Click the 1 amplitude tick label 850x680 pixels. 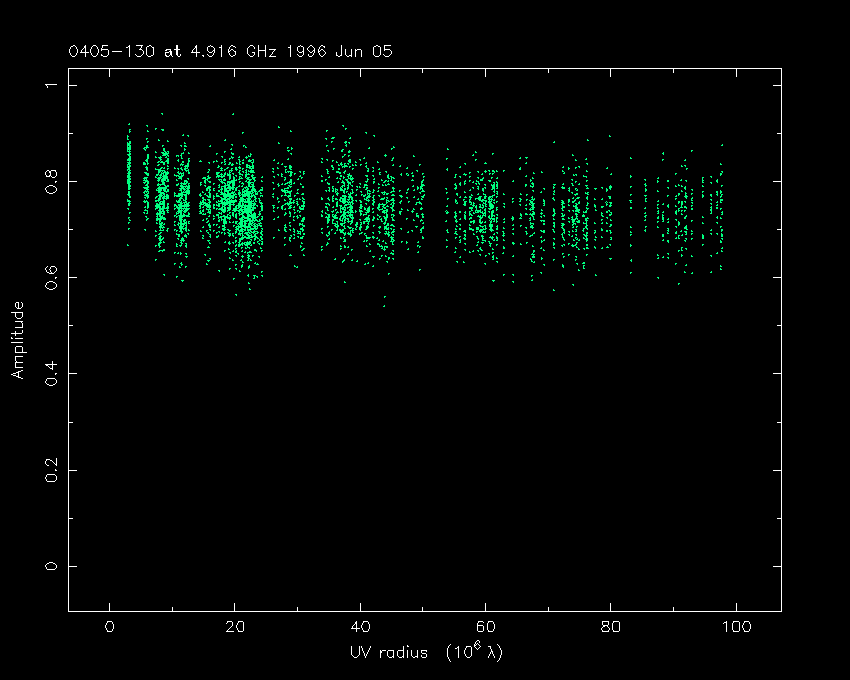pos(50,86)
